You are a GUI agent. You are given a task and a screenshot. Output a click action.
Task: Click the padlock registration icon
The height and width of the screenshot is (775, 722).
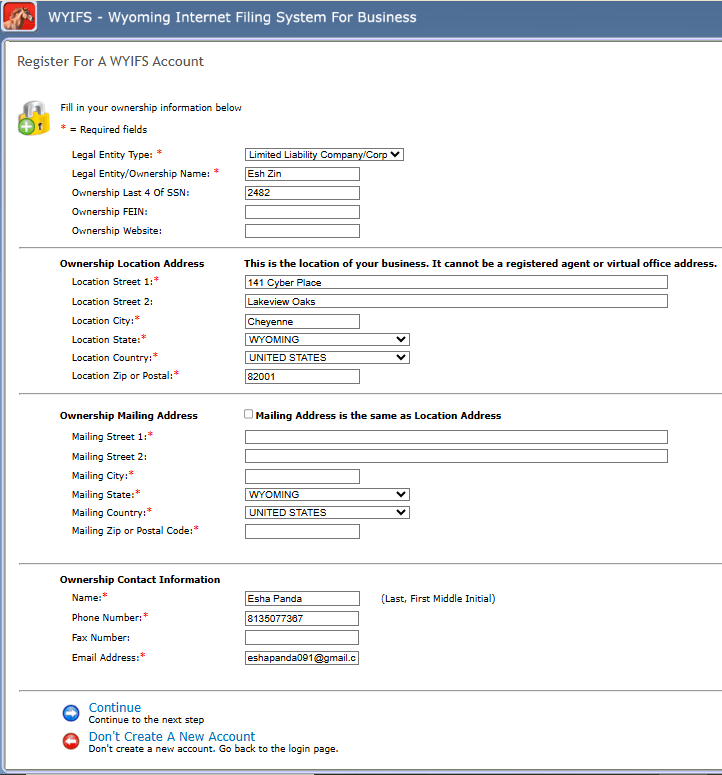click(x=32, y=119)
